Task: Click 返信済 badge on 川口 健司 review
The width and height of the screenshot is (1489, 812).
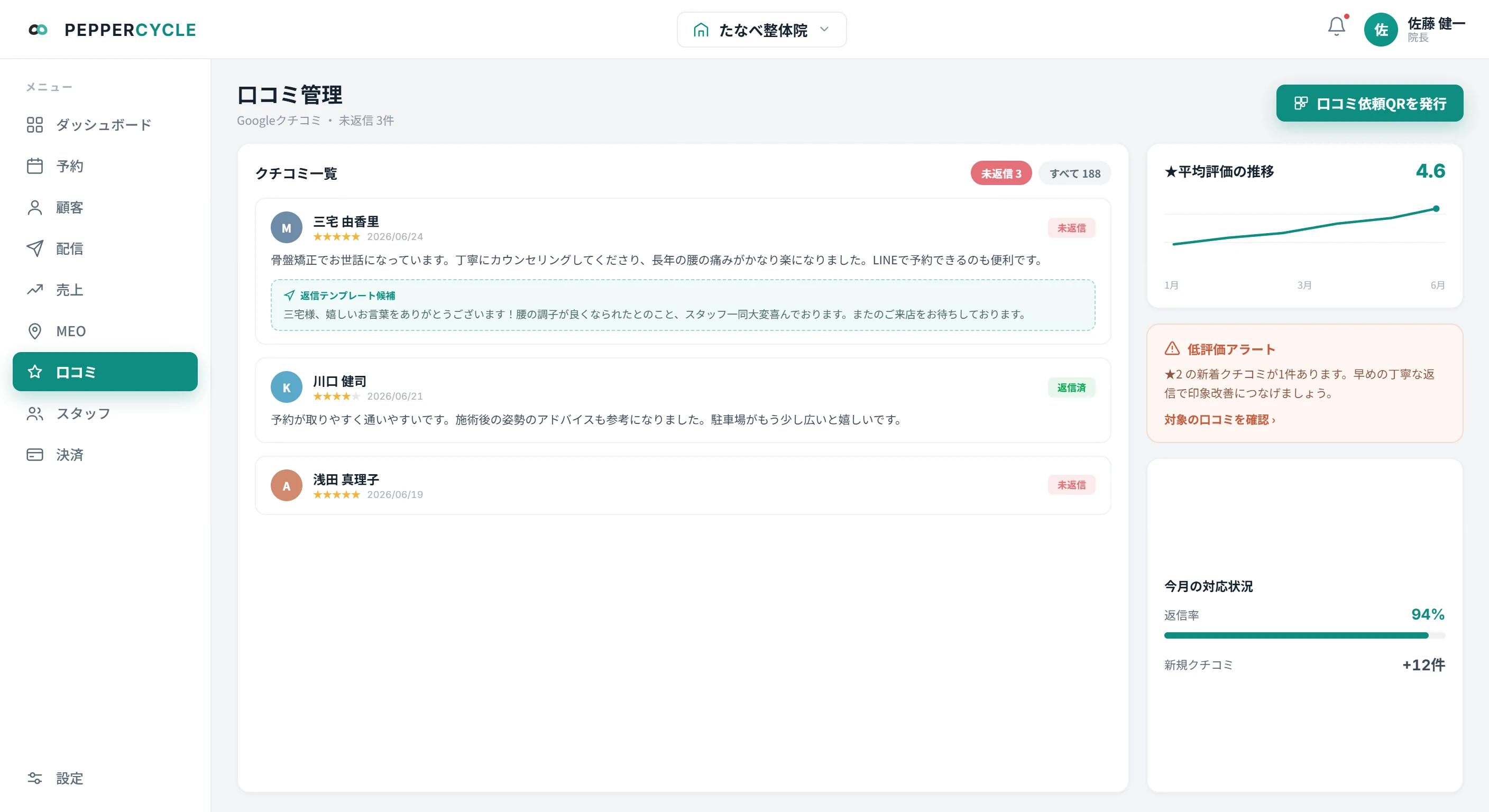Action: [1071, 387]
